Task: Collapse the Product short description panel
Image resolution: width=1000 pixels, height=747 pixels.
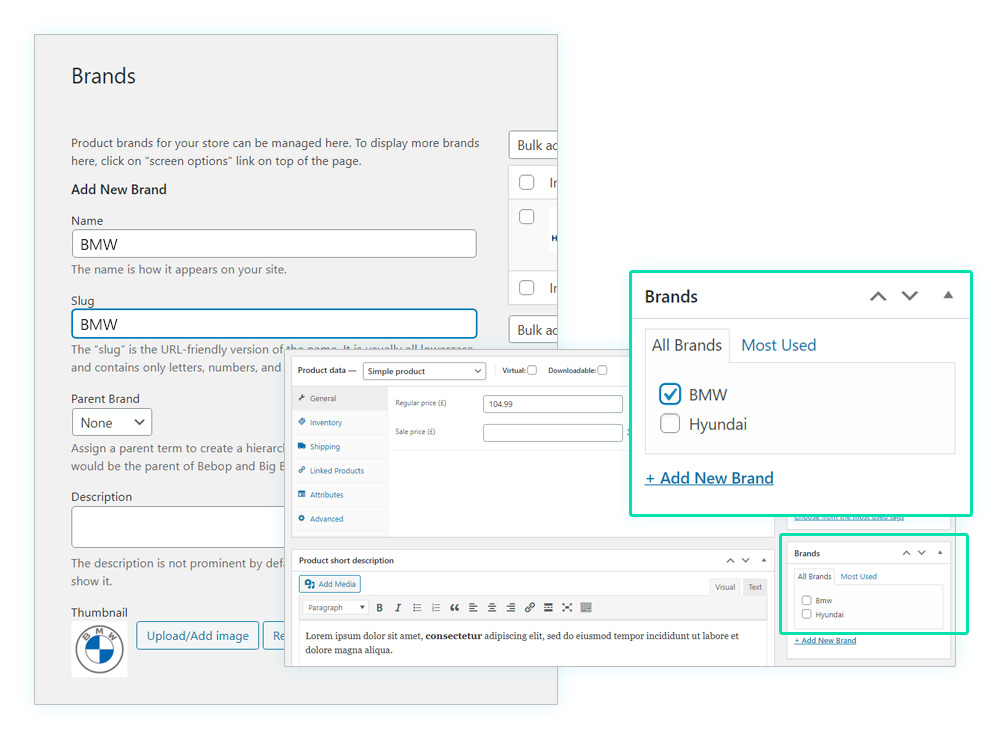Action: [x=764, y=560]
